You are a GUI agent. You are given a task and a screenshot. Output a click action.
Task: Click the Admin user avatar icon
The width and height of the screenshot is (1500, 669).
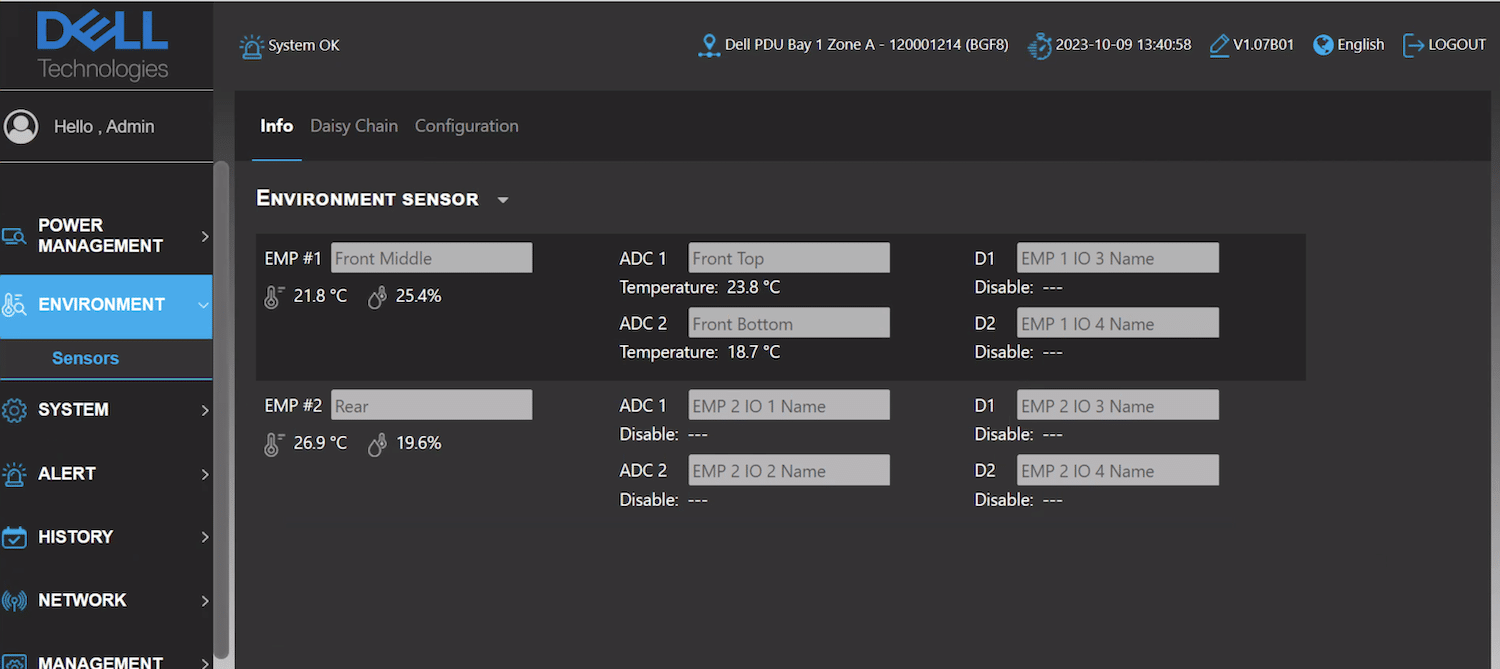[21, 126]
